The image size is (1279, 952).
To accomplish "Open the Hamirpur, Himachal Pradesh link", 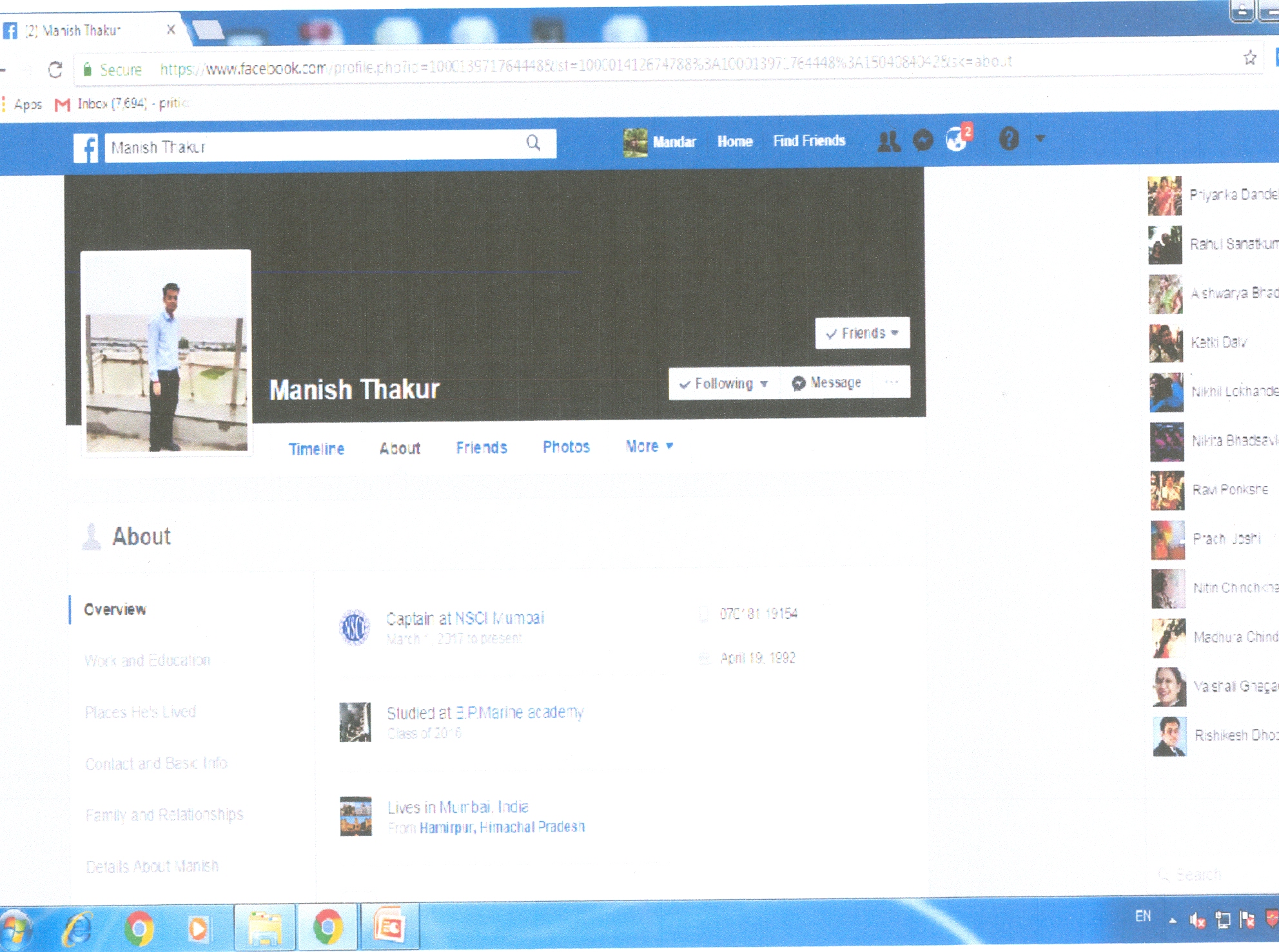I will tap(502, 827).
